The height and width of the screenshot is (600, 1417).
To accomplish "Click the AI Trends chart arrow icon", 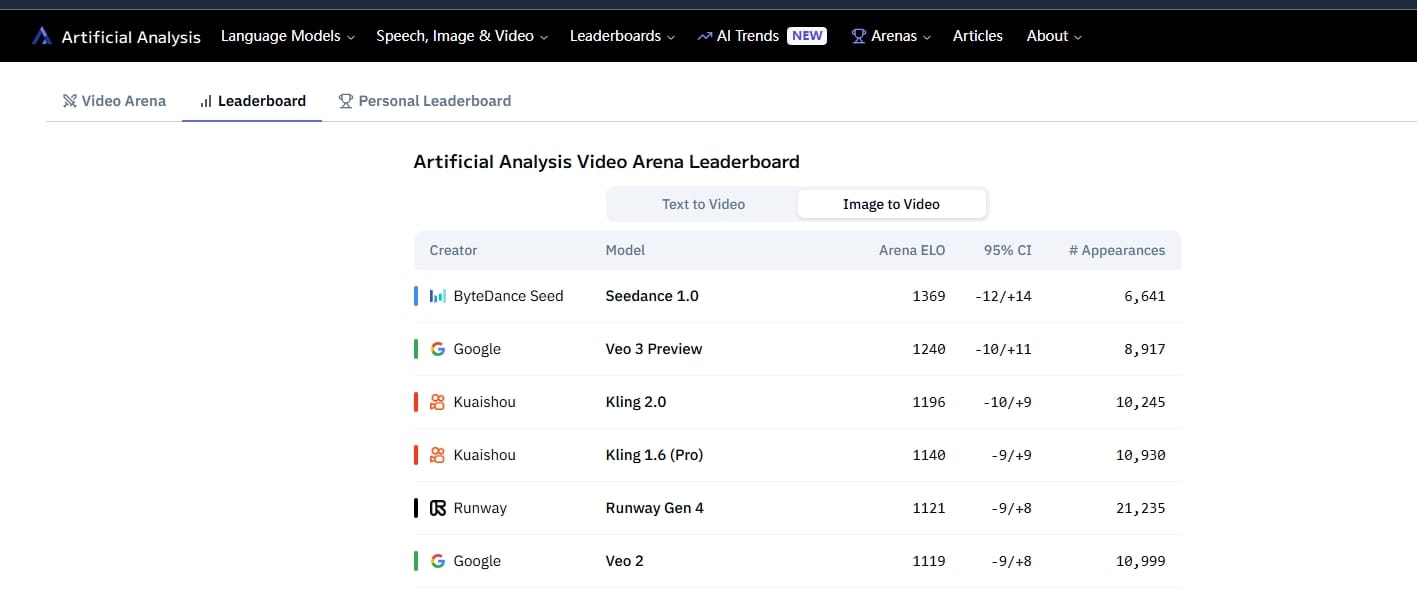I will 705,36.
